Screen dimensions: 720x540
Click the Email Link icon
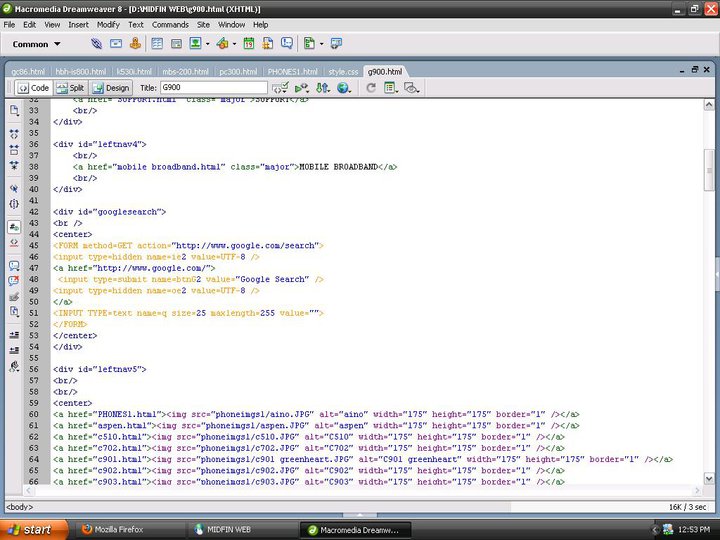click(x=116, y=44)
